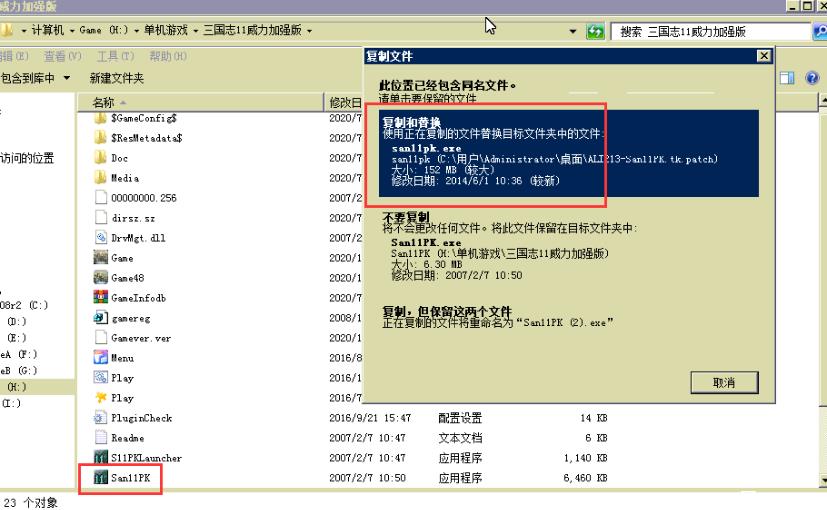Close the copy file dialog
This screenshot has height=510, width=827.
tap(763, 56)
